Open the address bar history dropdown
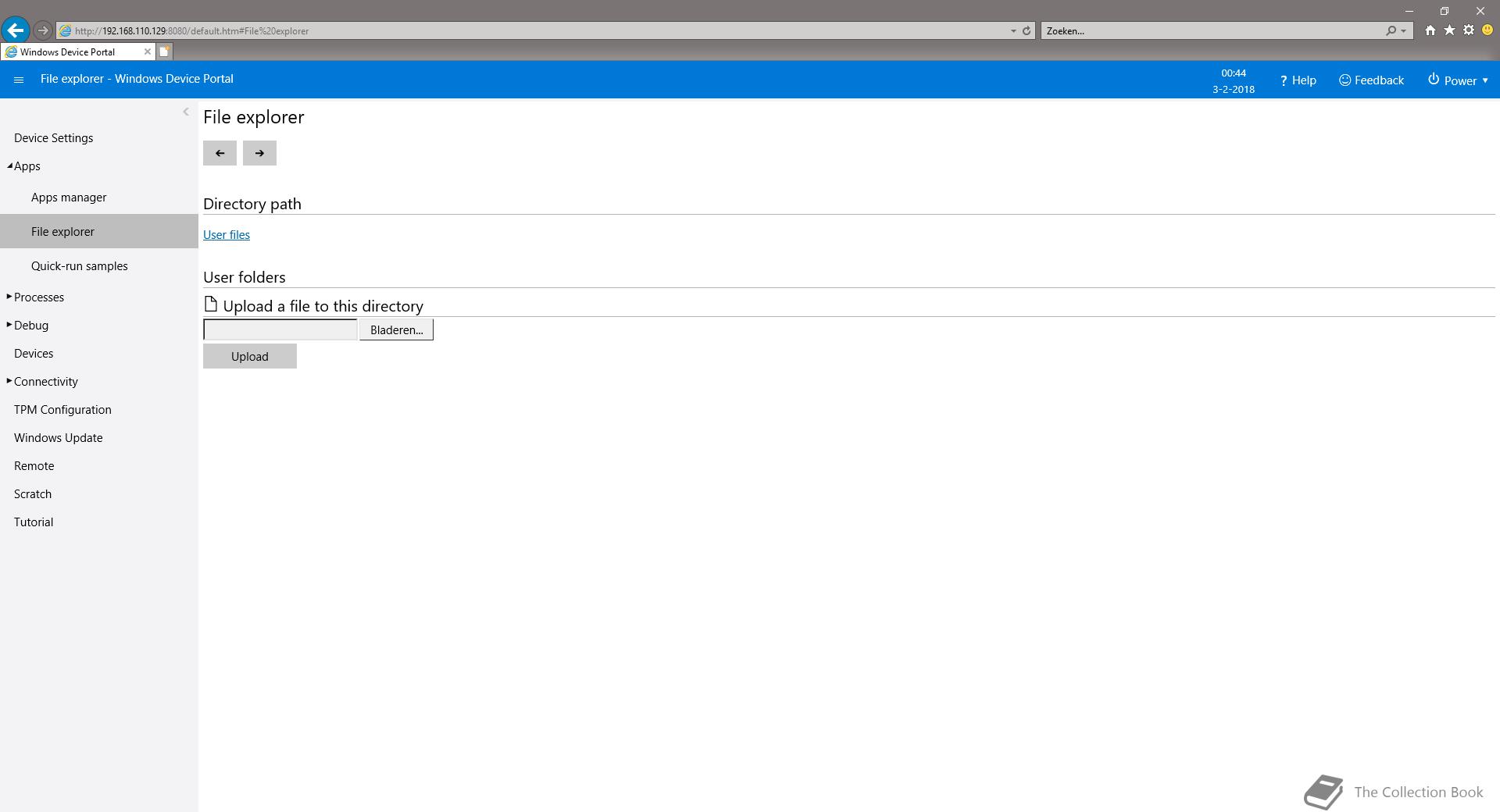The image size is (1500, 812). coord(1013,31)
